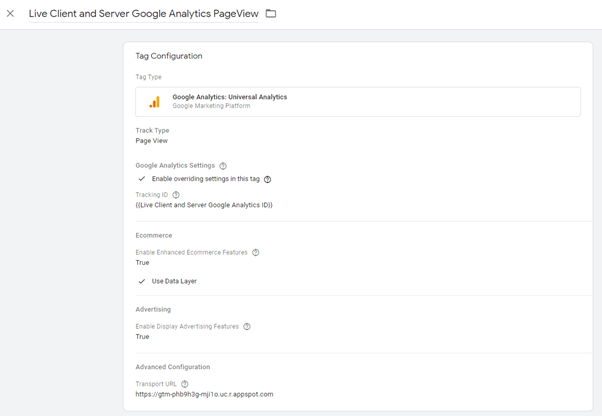This screenshot has width=602, height=416.
Task: Close the tag editor with X
Action: (x=10, y=13)
